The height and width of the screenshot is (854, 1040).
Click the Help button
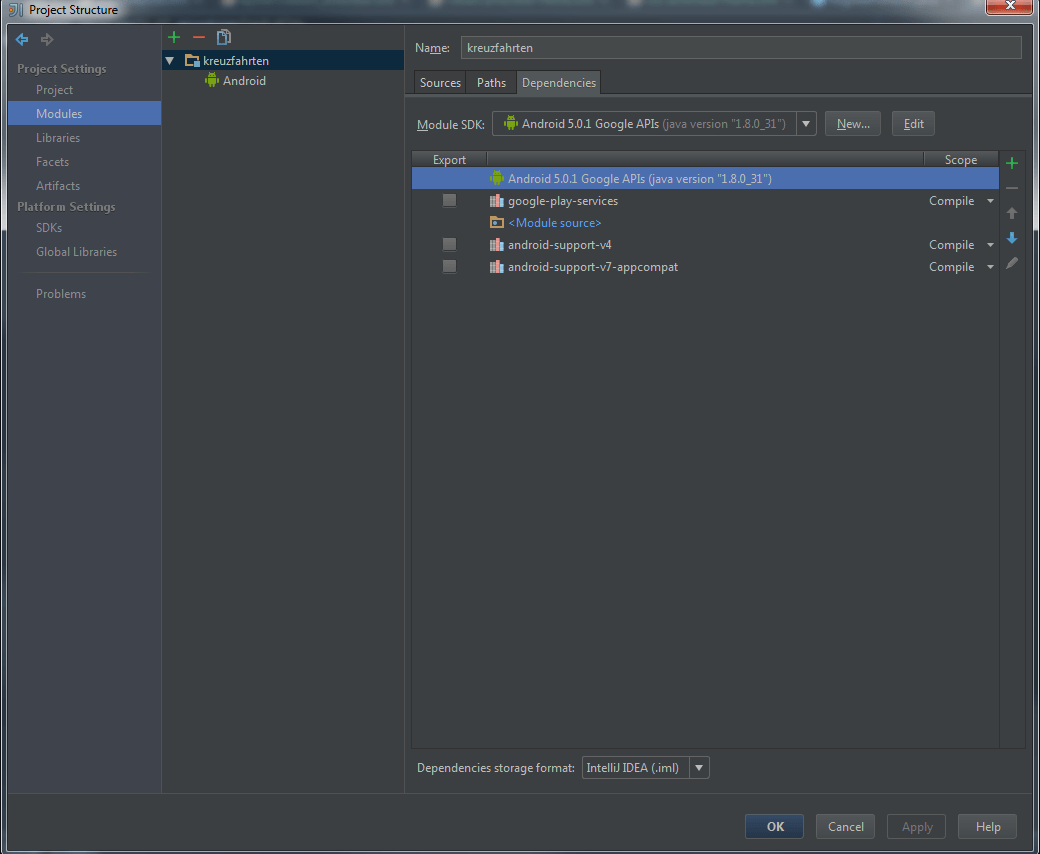(987, 827)
